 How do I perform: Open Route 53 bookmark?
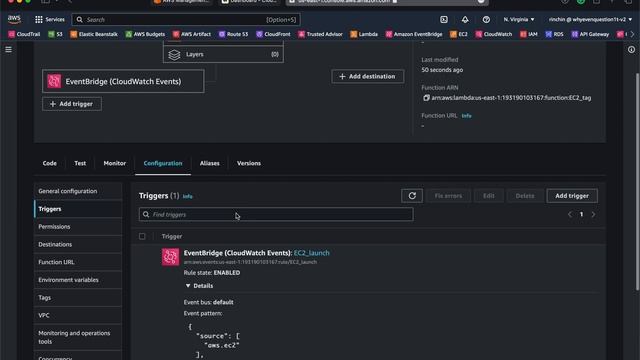point(233,34)
